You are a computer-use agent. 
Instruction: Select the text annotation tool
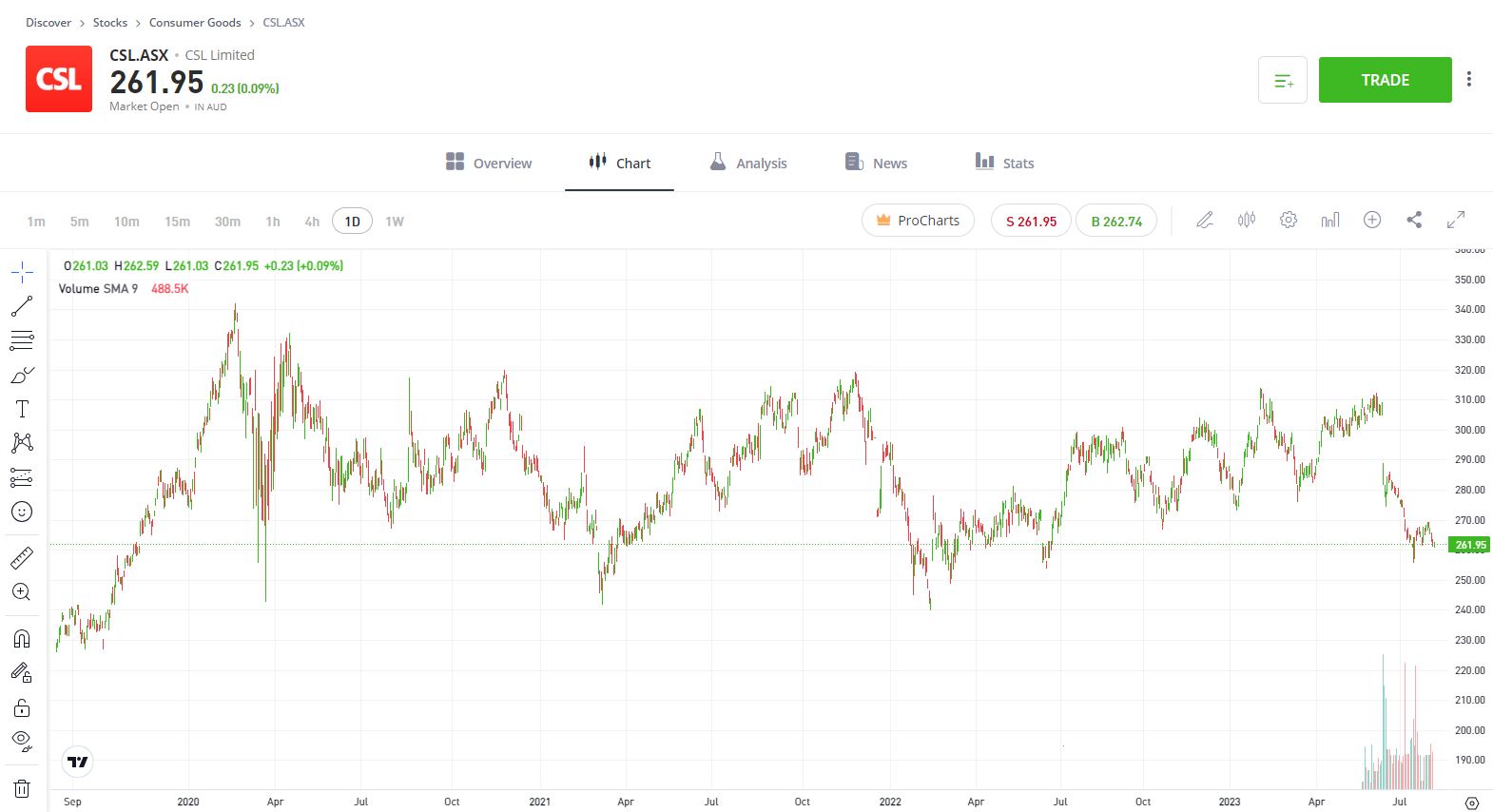[22, 409]
